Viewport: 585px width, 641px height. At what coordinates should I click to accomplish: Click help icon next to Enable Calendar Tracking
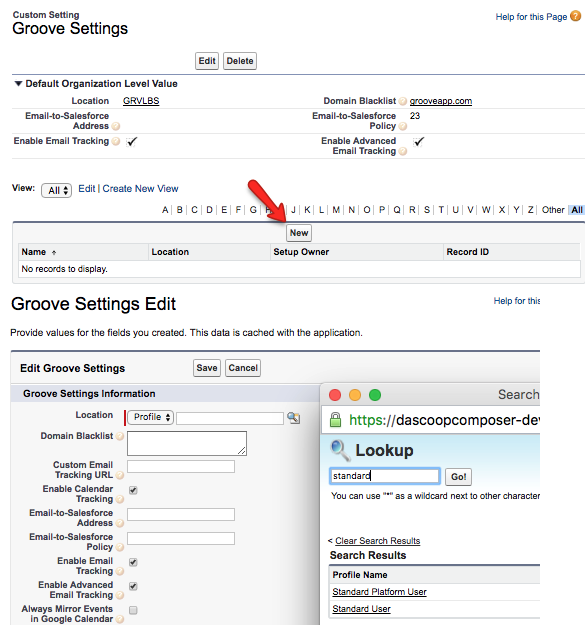tap(119, 499)
